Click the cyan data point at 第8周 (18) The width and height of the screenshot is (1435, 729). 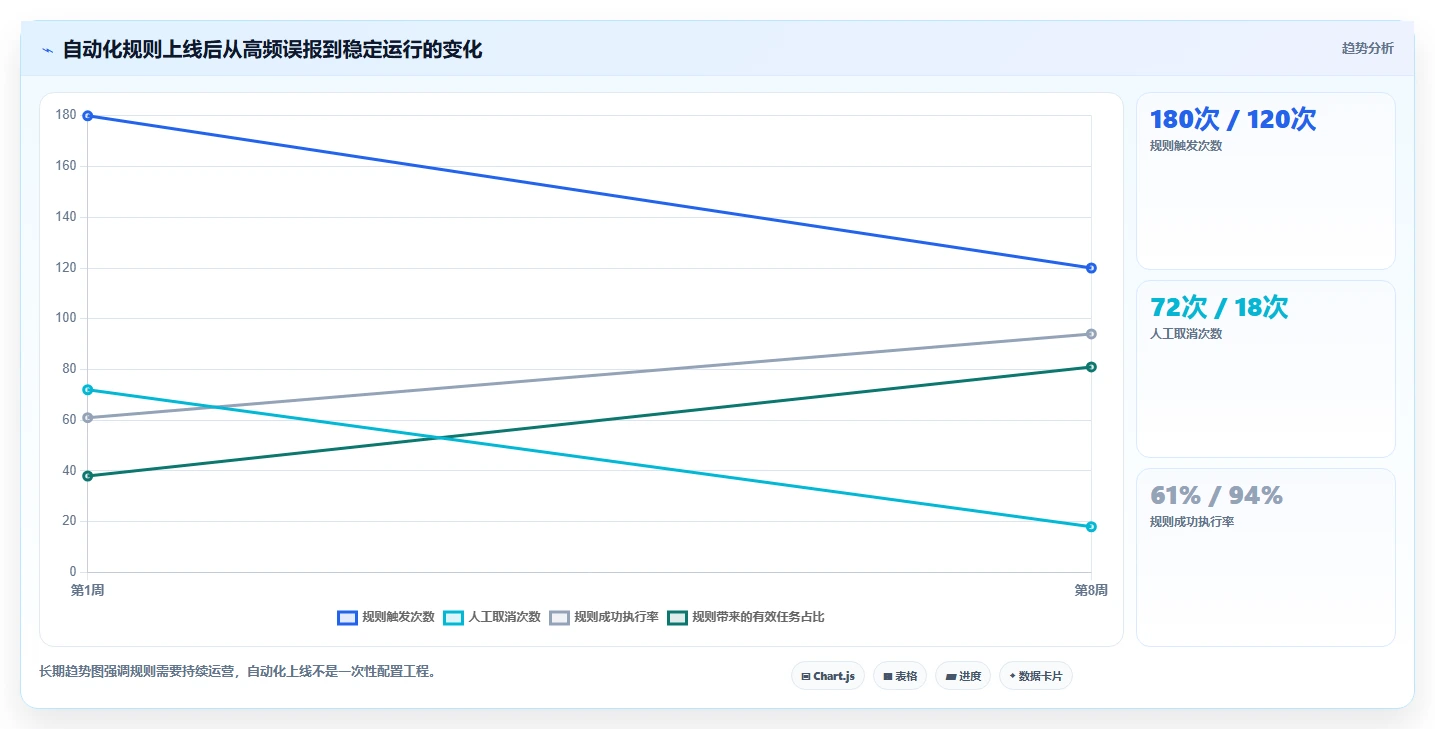click(1091, 527)
